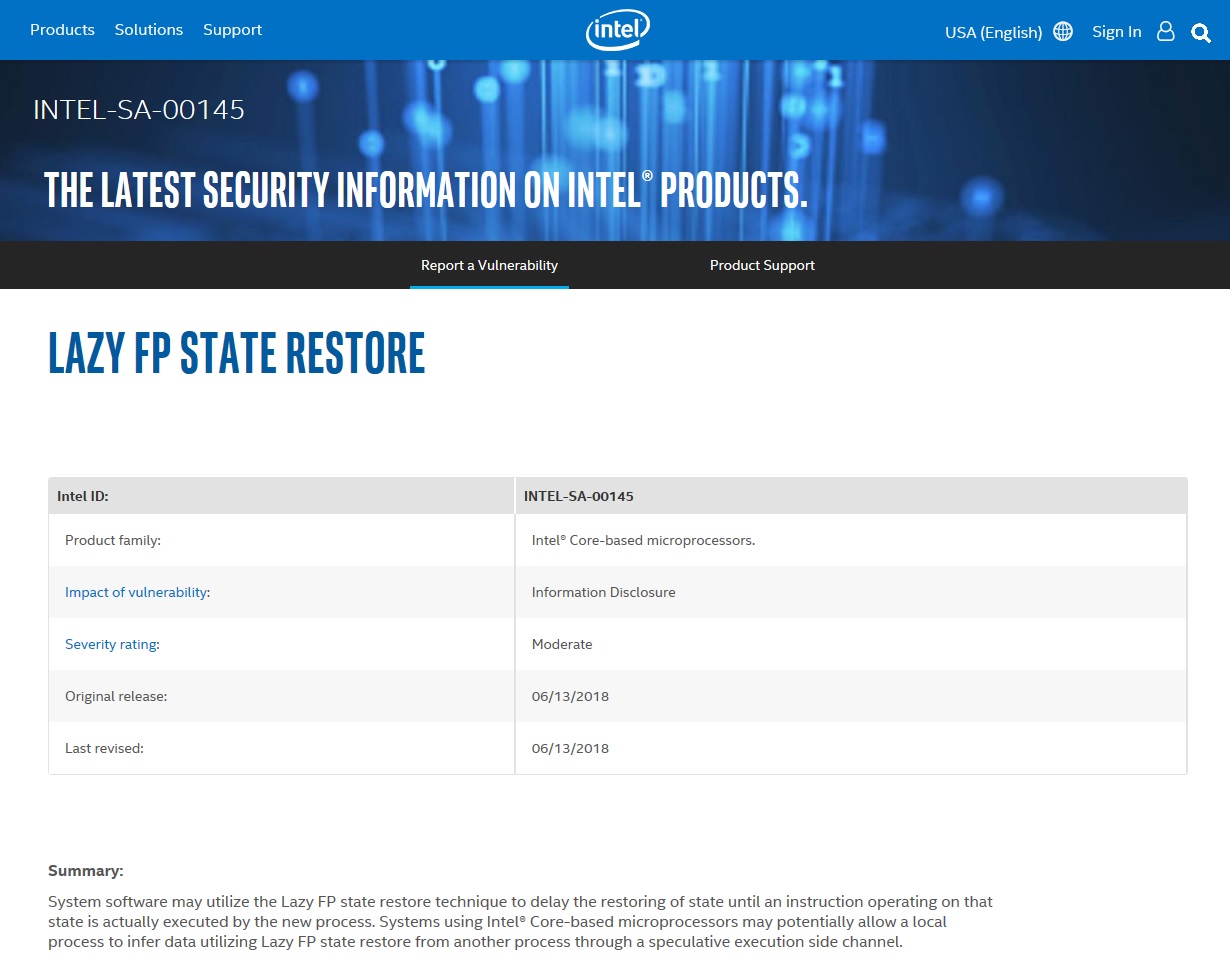Click the Sign In link
This screenshot has height=960, width=1230.
point(1117,31)
